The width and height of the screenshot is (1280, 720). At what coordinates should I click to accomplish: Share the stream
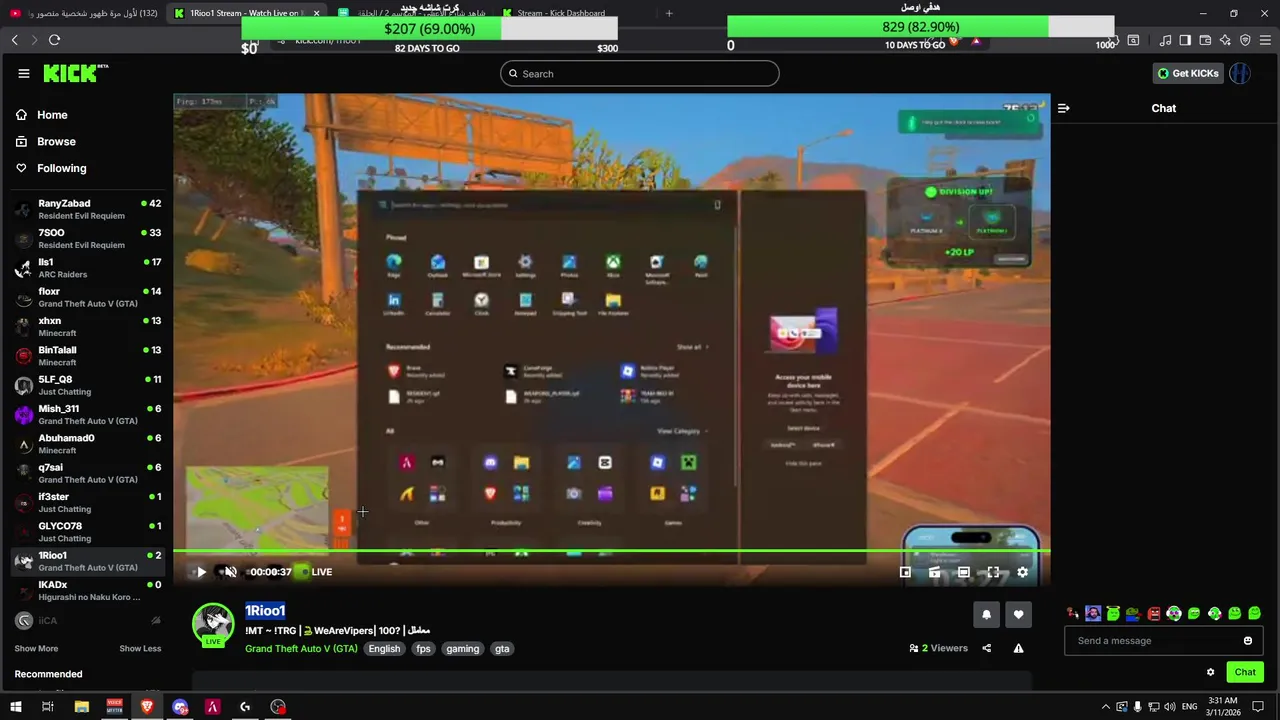(986, 648)
